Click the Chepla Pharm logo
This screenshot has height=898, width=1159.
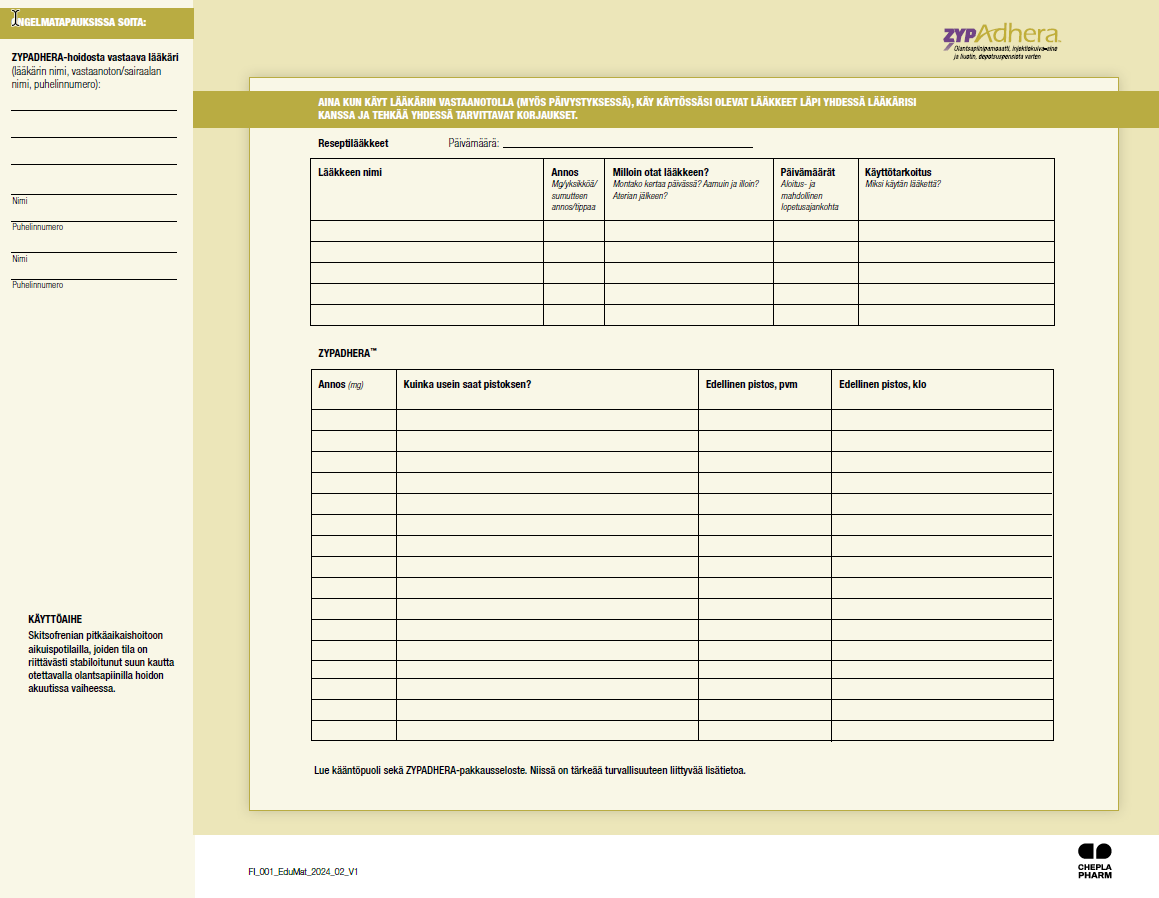(1095, 861)
